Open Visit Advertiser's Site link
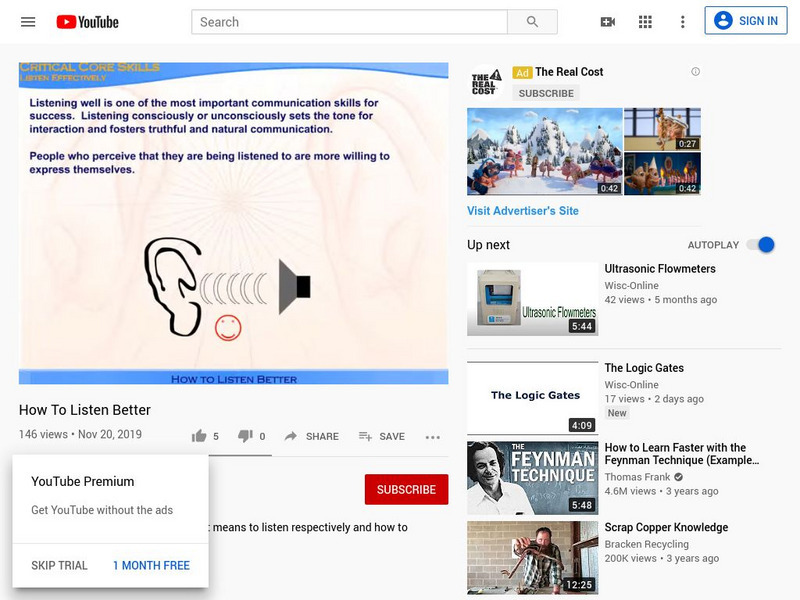 [522, 211]
